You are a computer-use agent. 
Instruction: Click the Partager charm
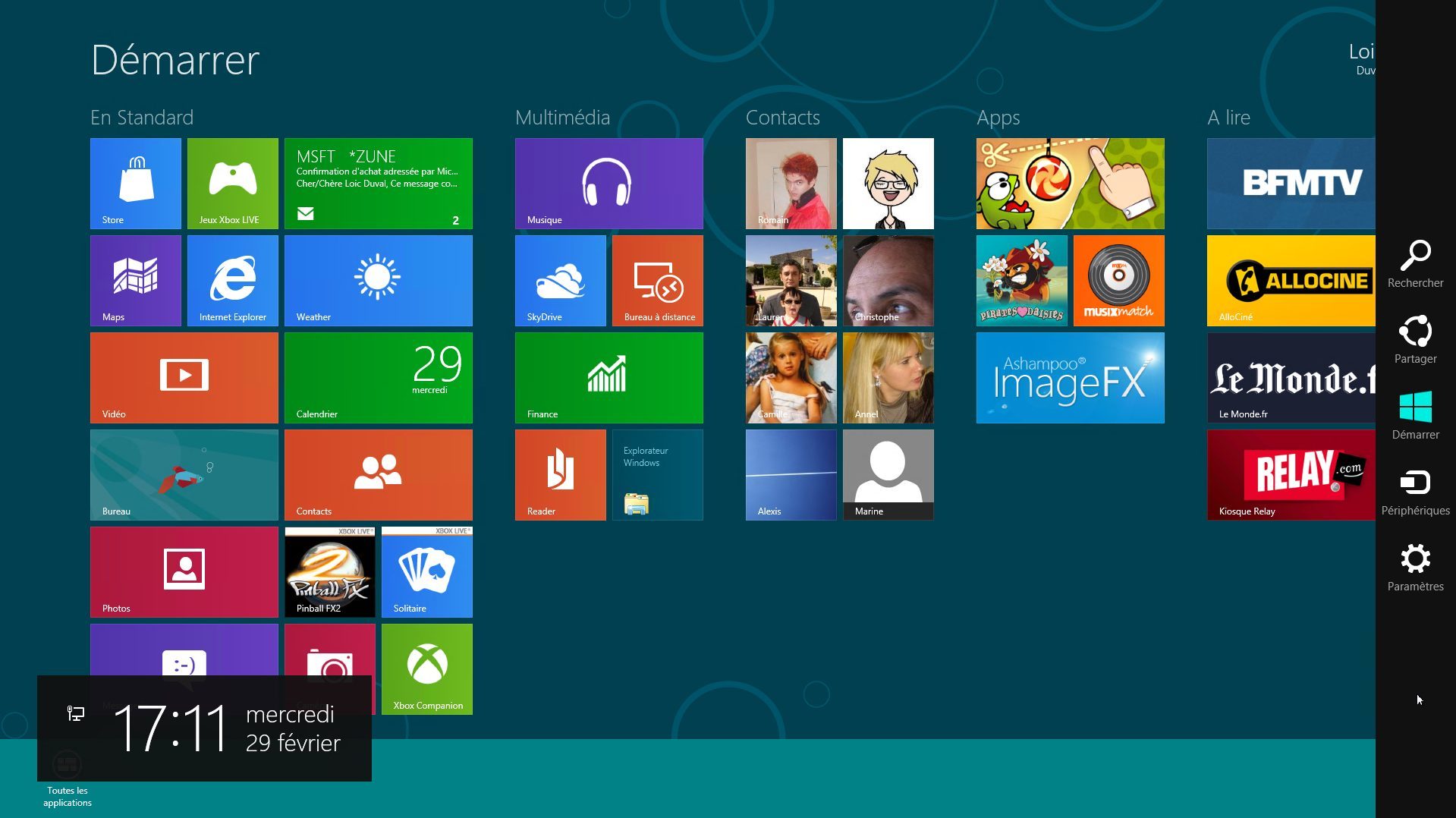coord(1415,339)
